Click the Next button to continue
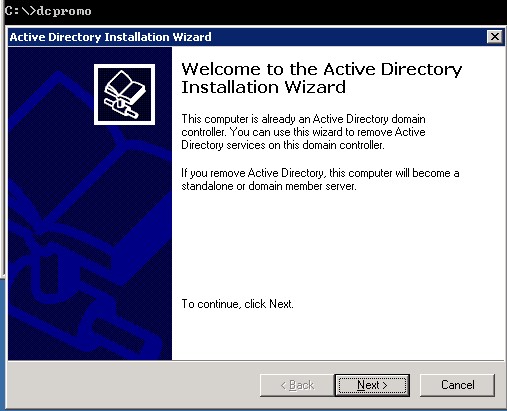Screen dimensions: 507x411 [372, 385]
